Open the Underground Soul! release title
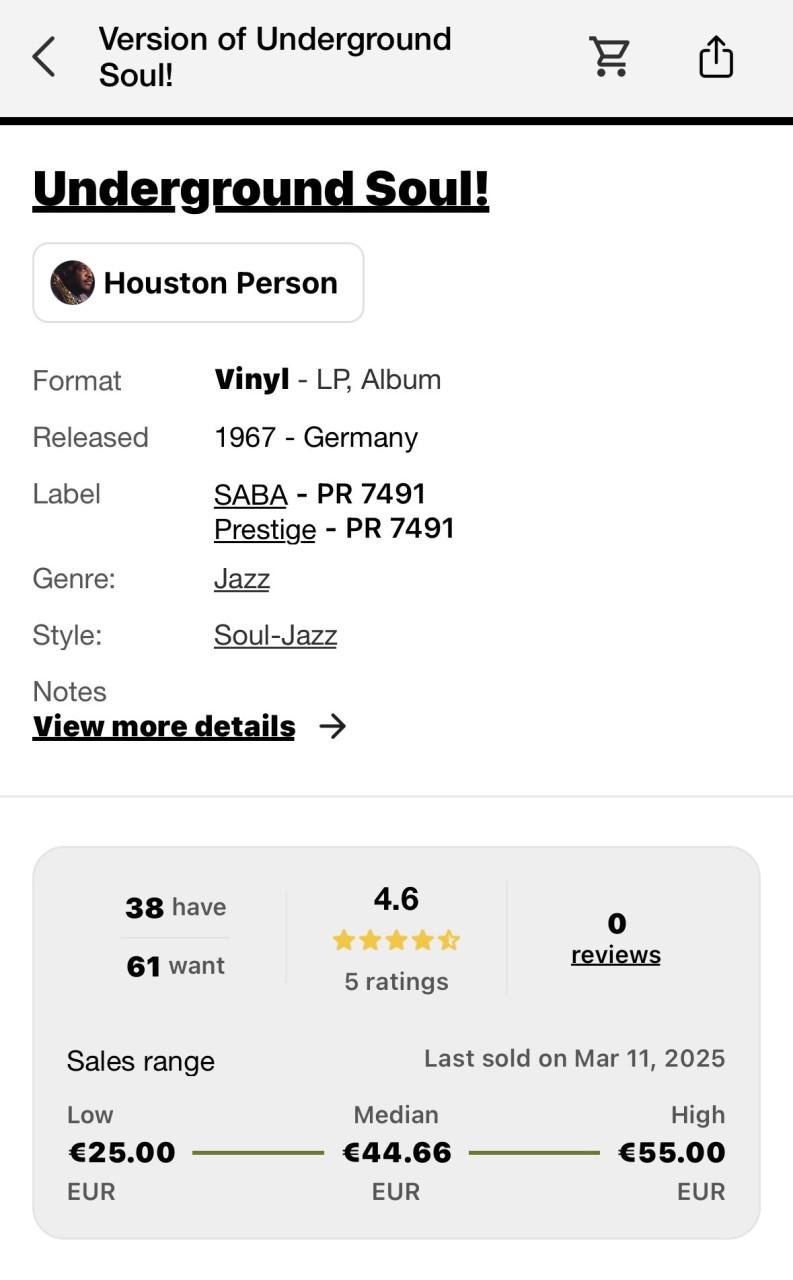The image size is (793, 1280). (261, 188)
